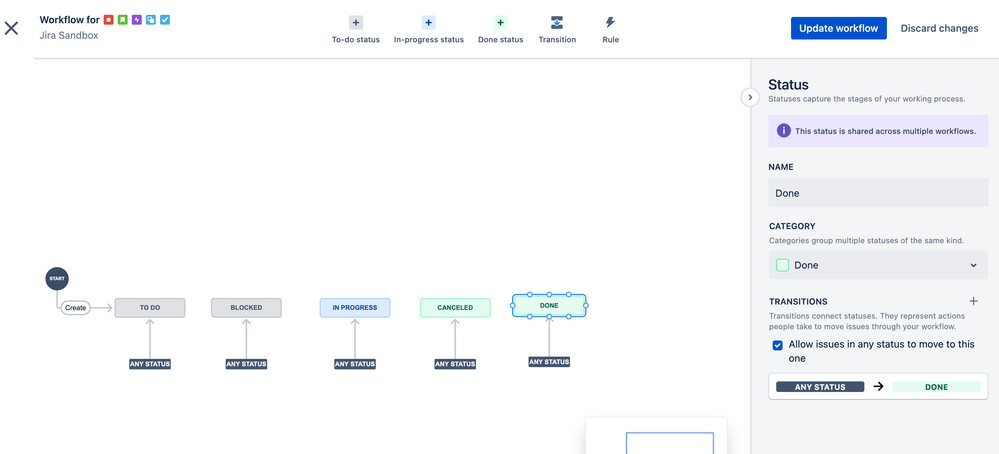Add an In-progress status
The width and height of the screenshot is (999, 454).
429,30
